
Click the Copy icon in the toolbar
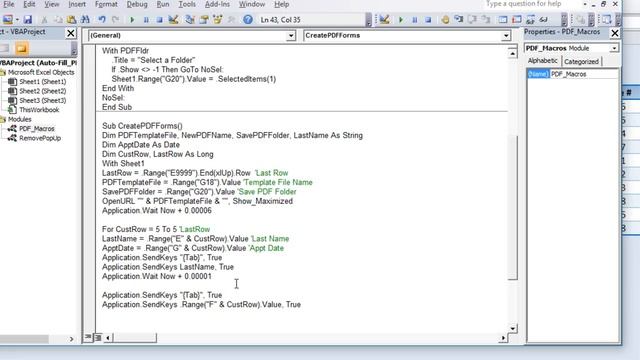[58, 19]
